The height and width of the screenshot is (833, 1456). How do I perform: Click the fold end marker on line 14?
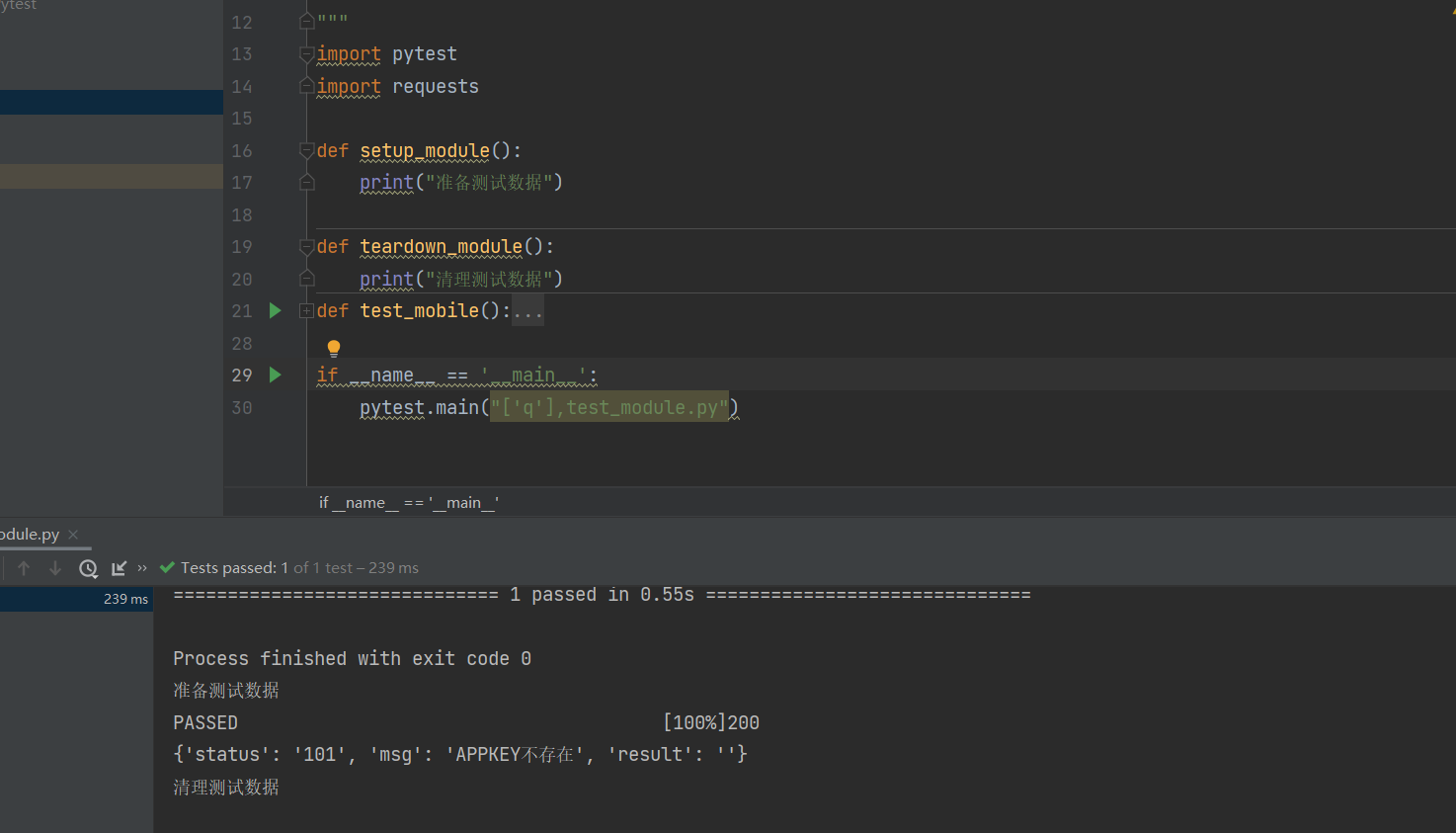coord(306,86)
